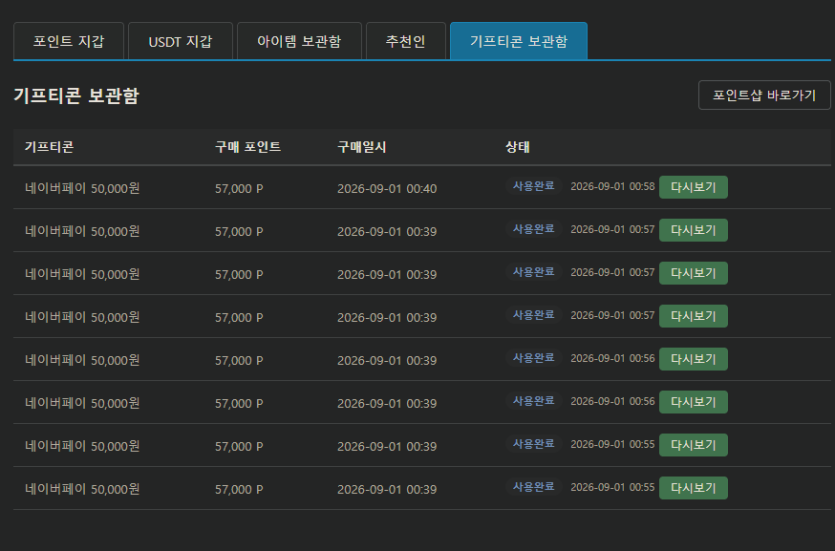This screenshot has height=551, width=835.
Task: Click 사용완료 badge in the bottom row
Action: (x=534, y=487)
